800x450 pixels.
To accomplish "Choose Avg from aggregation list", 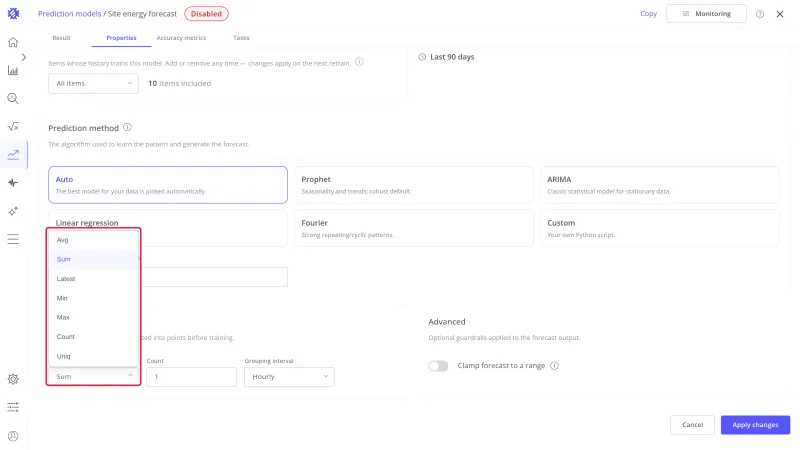I will pyautogui.click(x=93, y=240).
